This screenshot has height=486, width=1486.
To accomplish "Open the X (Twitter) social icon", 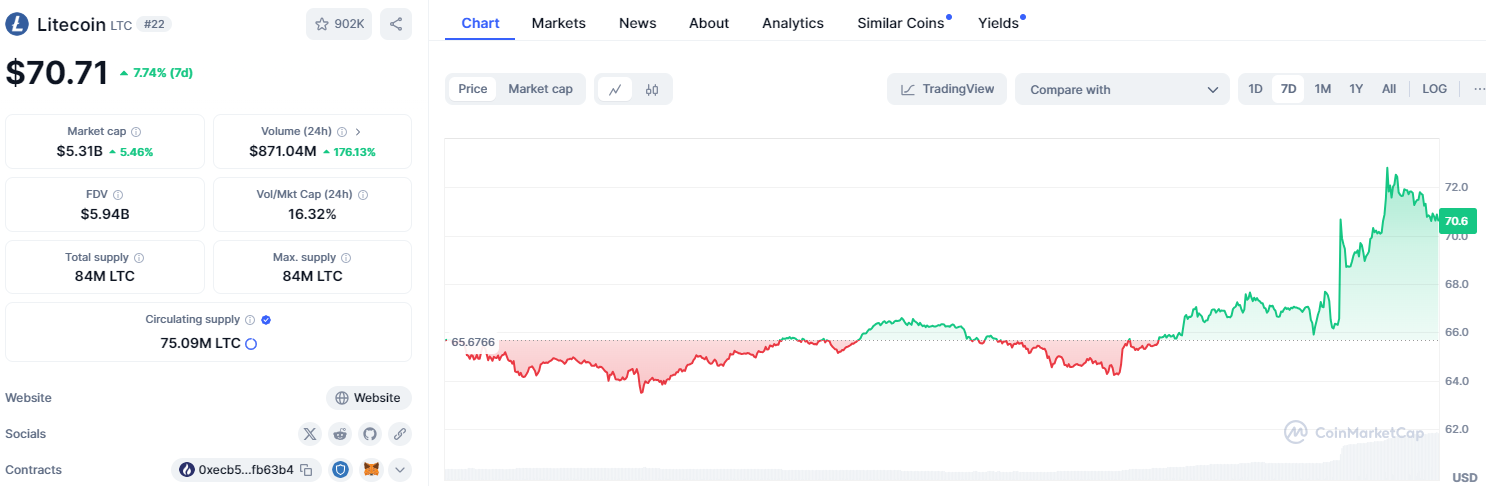I will (310, 434).
